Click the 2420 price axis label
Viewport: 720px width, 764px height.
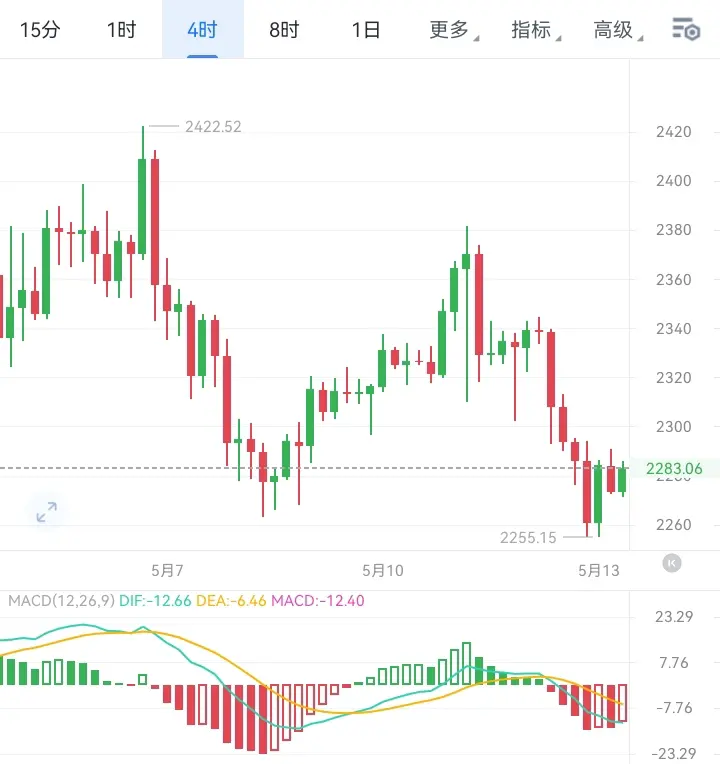(674, 132)
